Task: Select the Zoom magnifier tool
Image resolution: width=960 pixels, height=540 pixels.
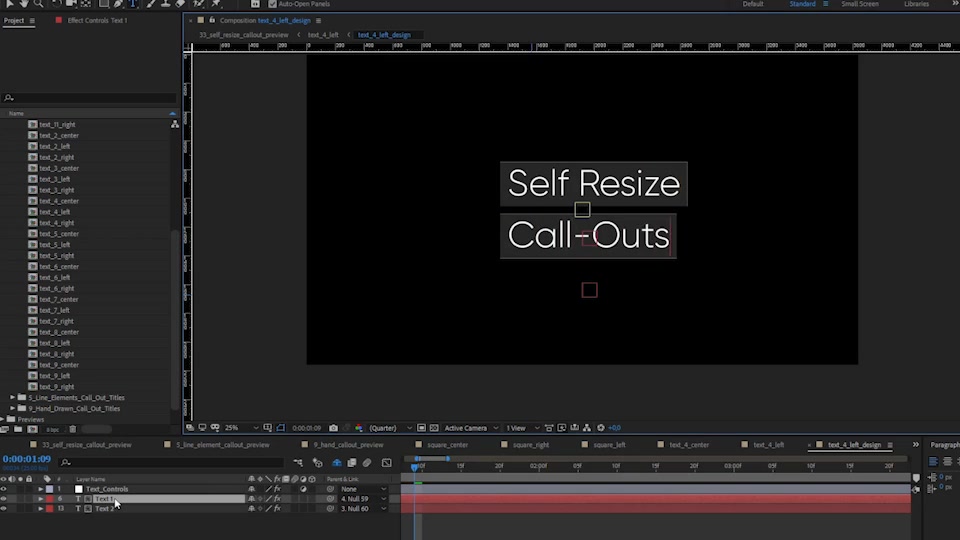Action: (x=39, y=4)
